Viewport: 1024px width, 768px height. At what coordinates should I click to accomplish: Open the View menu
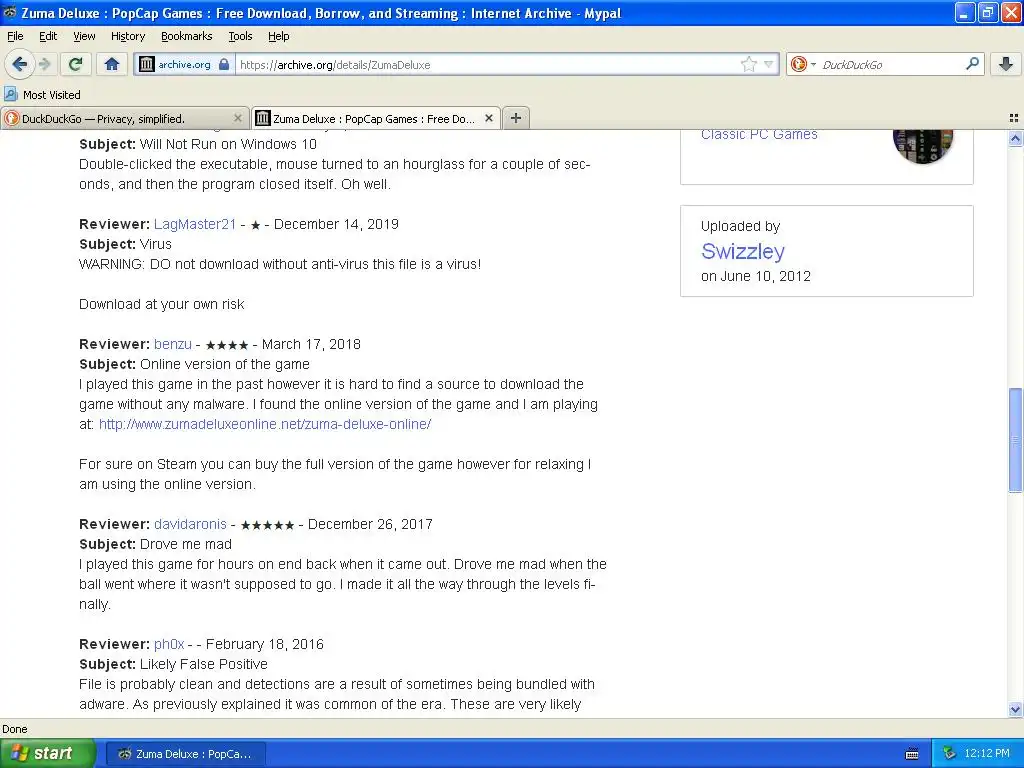84,36
